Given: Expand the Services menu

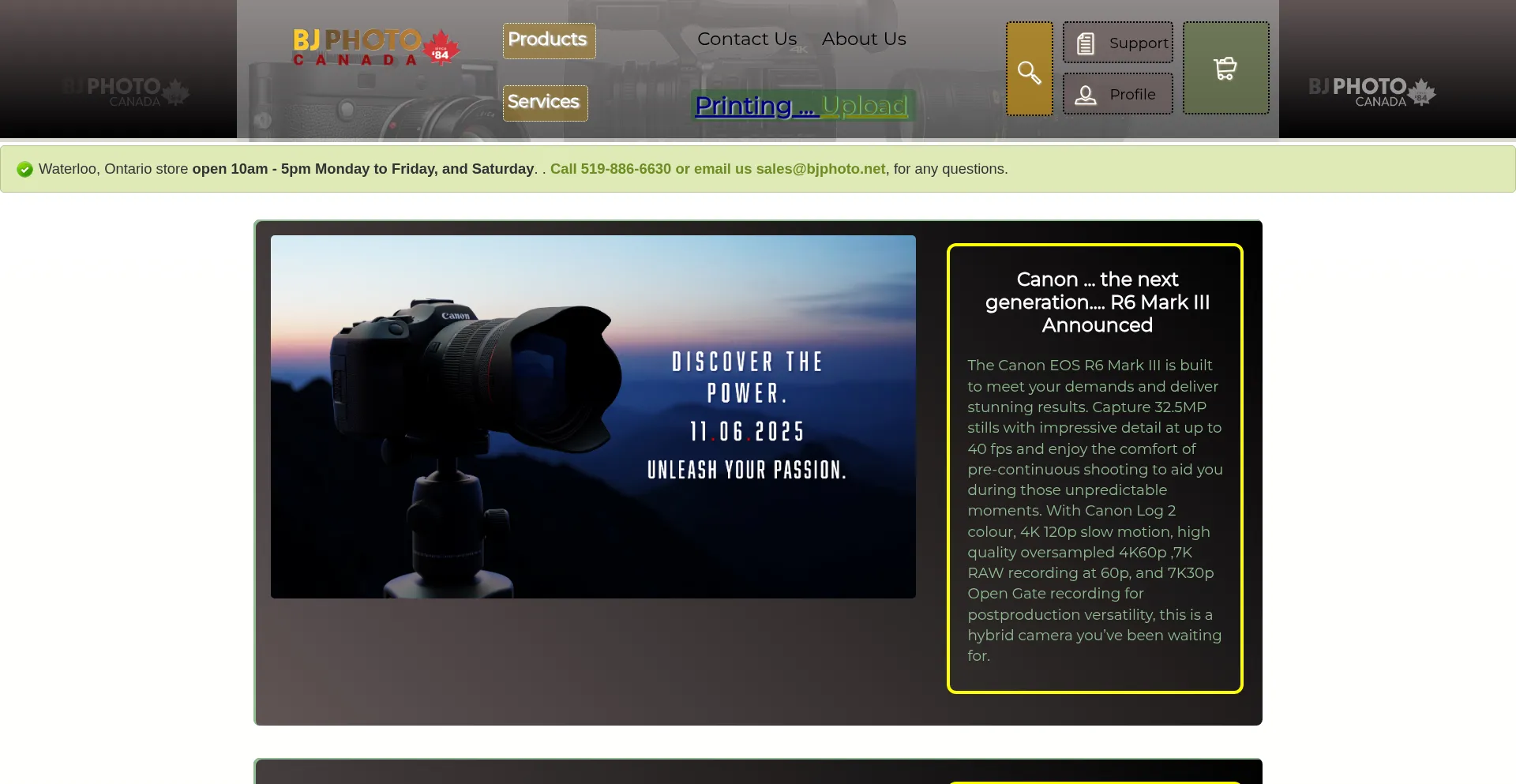Looking at the screenshot, I should click(544, 103).
